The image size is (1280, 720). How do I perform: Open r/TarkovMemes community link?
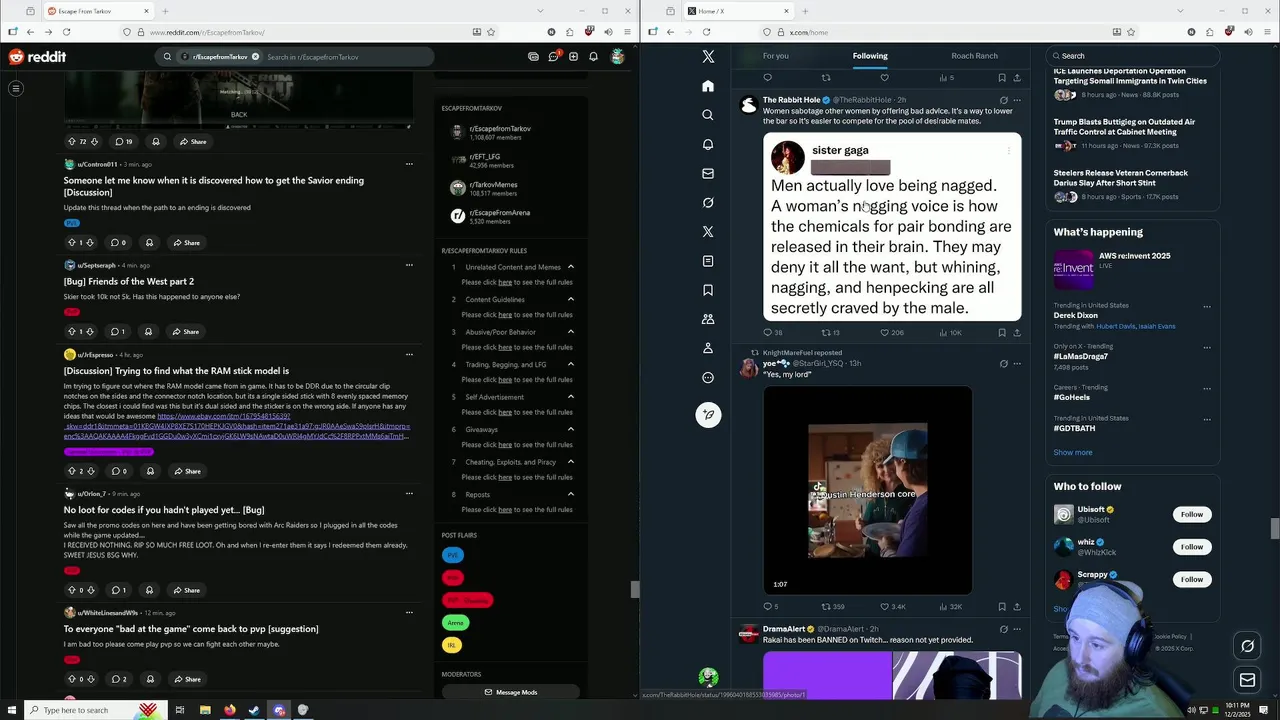[493, 187]
